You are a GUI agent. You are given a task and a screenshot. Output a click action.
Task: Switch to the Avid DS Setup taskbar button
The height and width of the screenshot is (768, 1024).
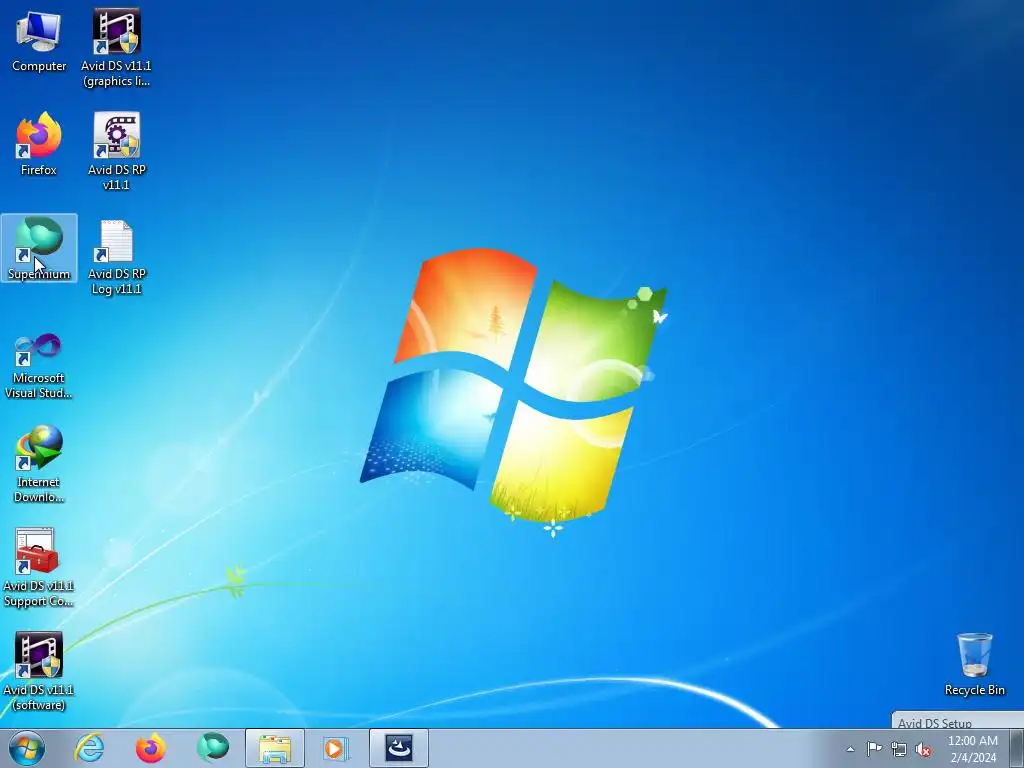pos(399,748)
